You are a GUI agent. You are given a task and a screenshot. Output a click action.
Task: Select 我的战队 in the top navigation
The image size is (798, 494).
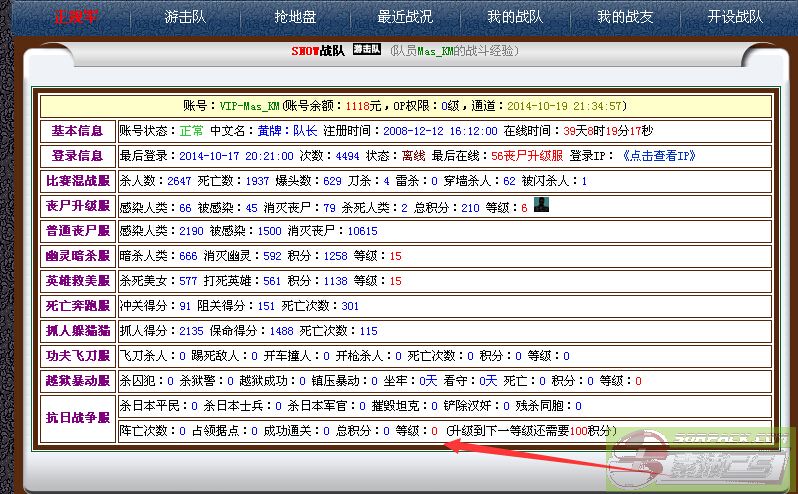[x=515, y=17]
